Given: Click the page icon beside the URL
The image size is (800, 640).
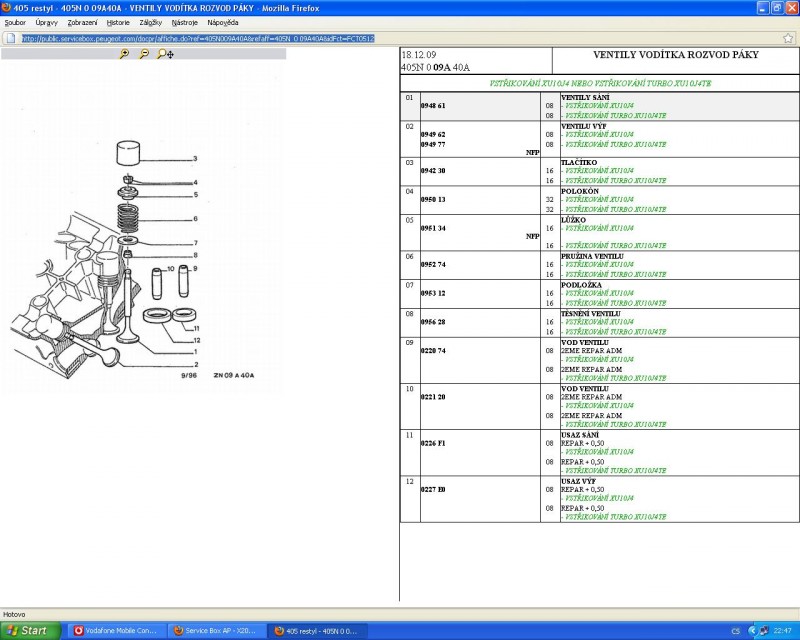Looking at the screenshot, I should 10,38.
